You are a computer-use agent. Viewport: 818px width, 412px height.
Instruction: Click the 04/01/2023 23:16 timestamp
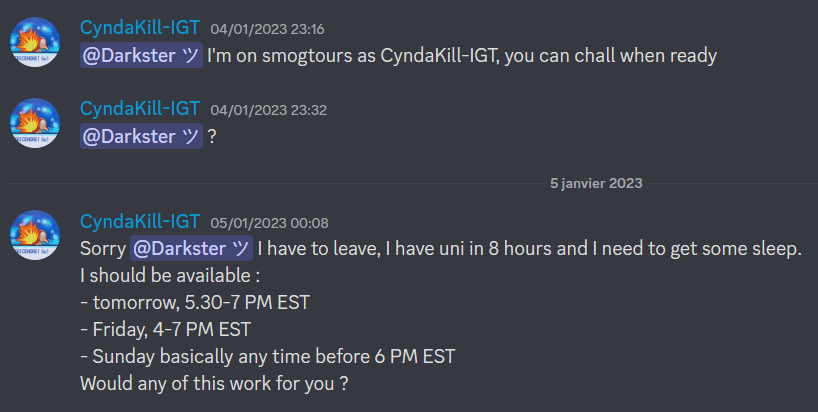[x=267, y=29]
